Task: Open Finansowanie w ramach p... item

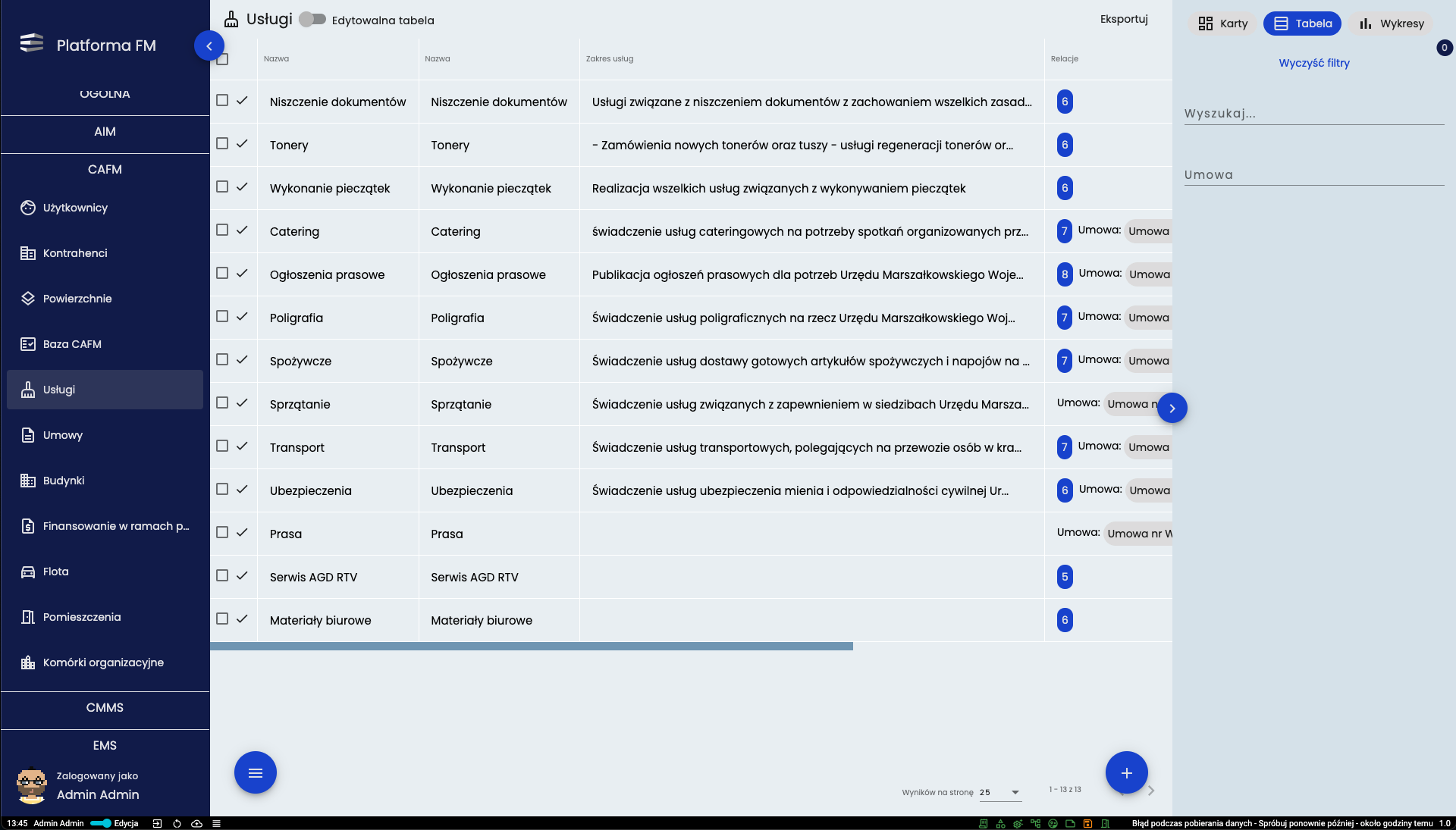Action: (105, 526)
